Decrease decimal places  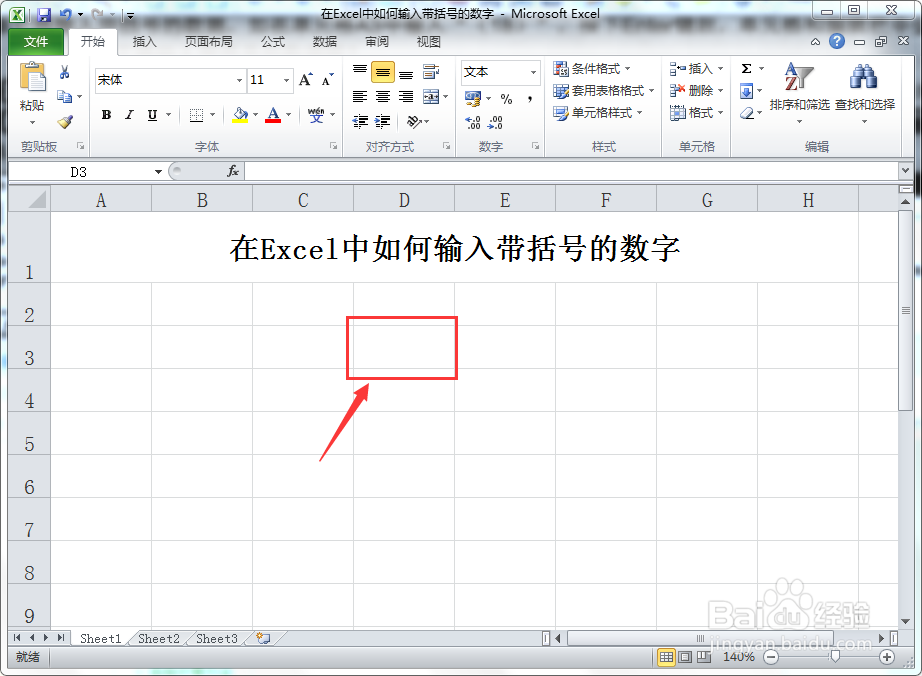[x=496, y=122]
